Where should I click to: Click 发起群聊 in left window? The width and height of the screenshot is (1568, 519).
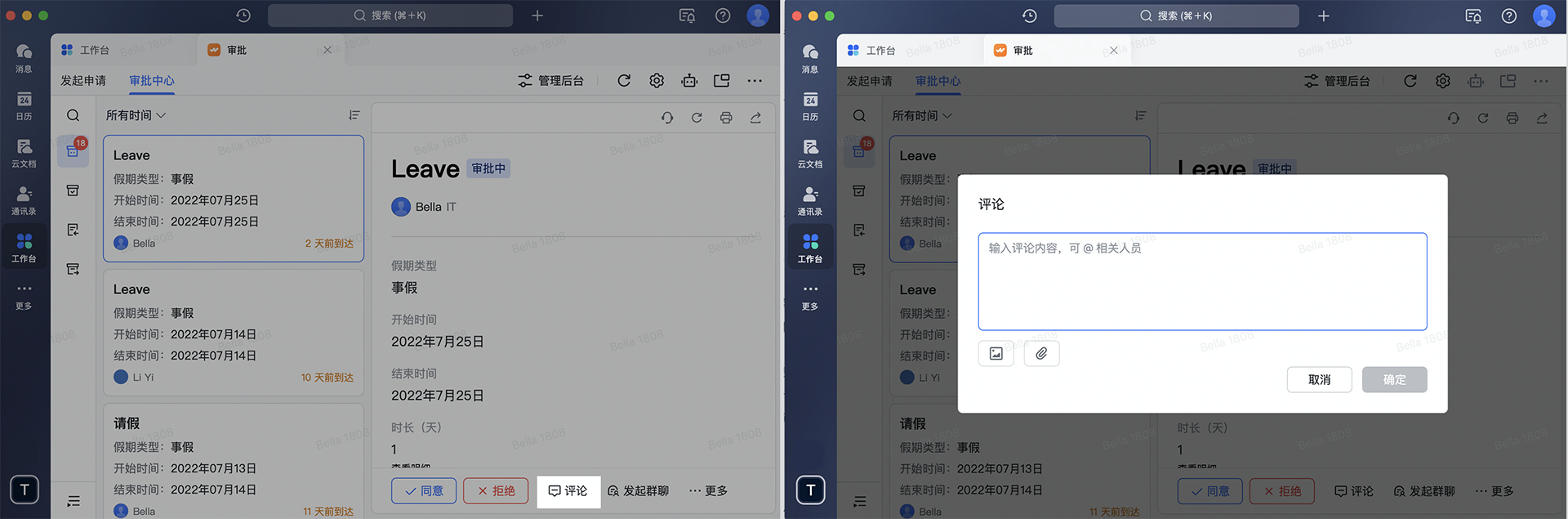click(639, 490)
